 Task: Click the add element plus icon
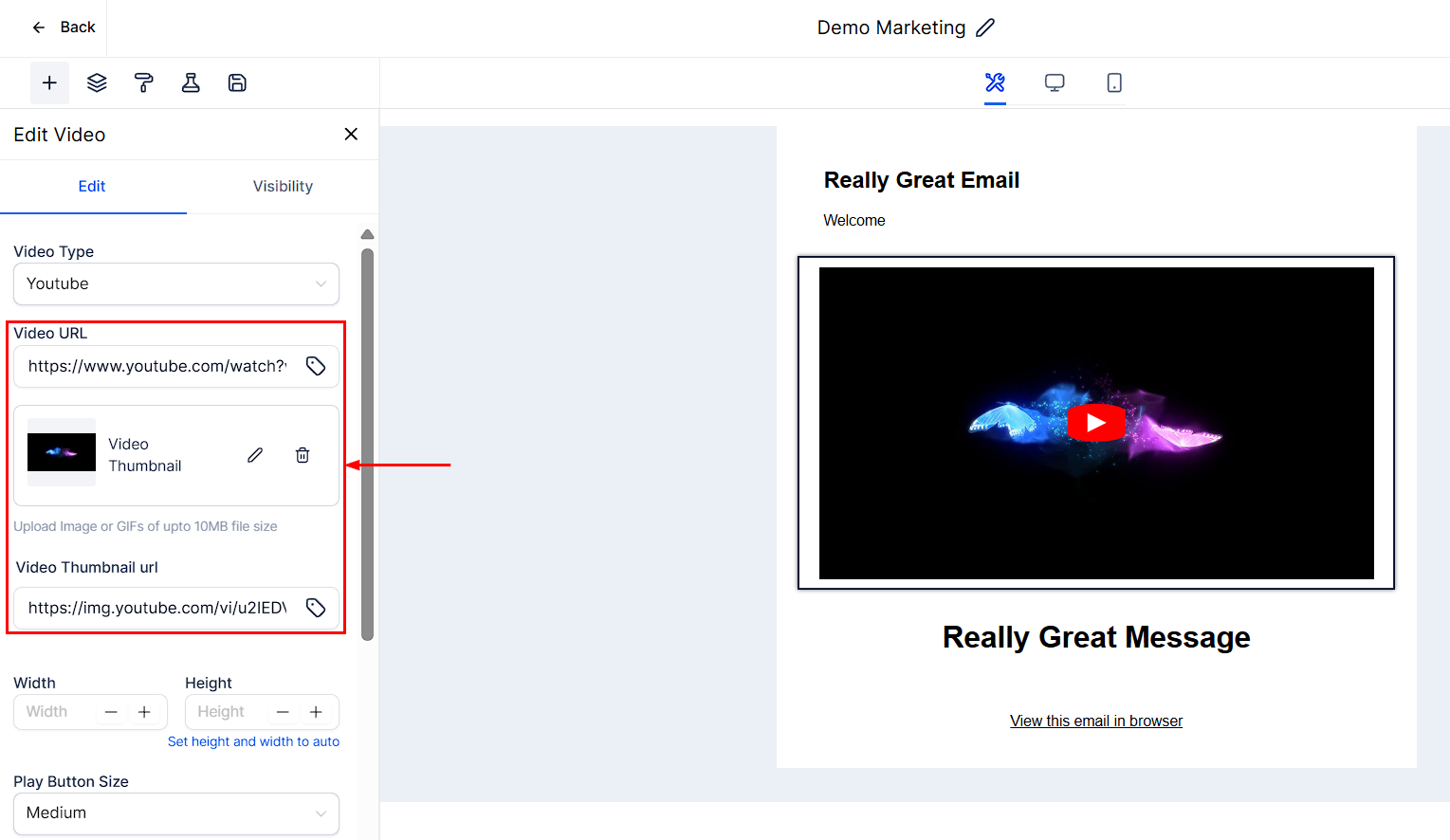click(49, 83)
